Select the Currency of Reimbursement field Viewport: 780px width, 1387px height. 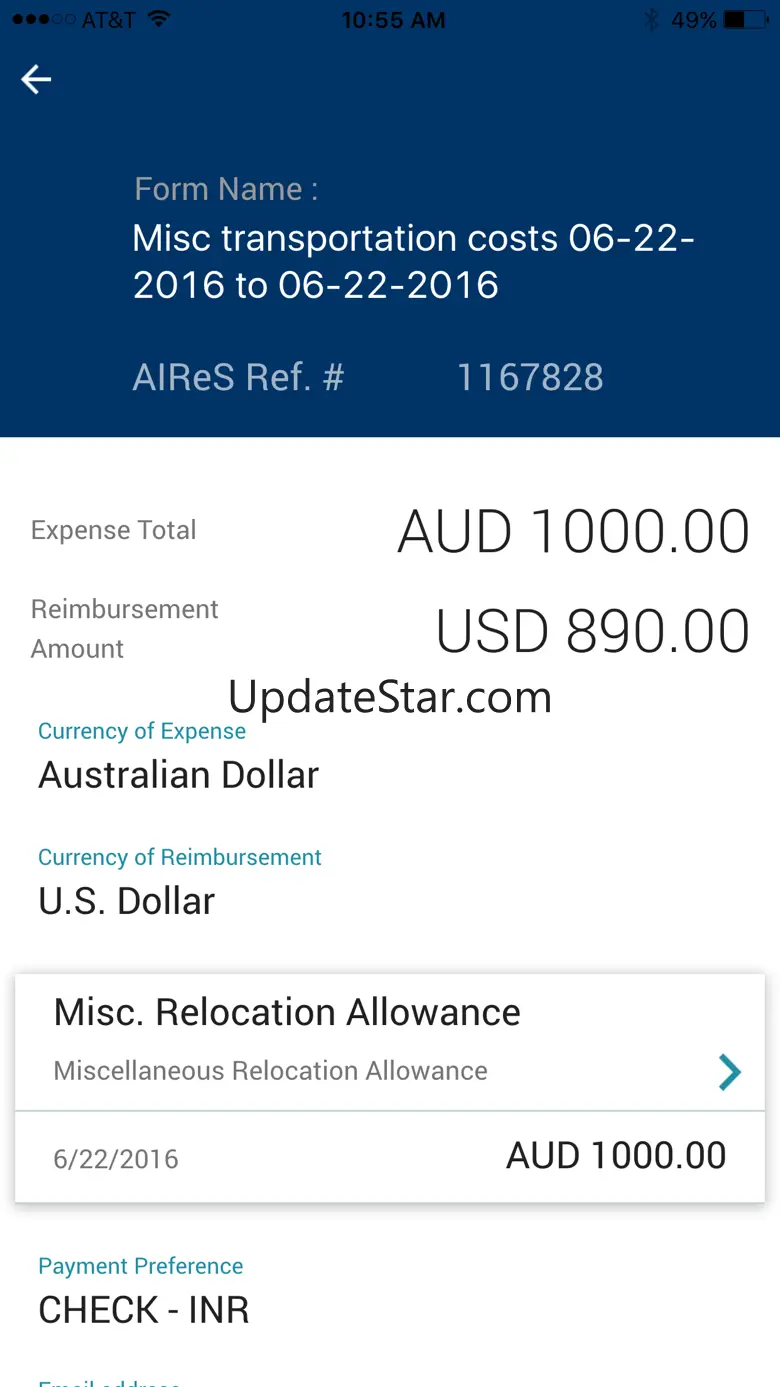127,901
